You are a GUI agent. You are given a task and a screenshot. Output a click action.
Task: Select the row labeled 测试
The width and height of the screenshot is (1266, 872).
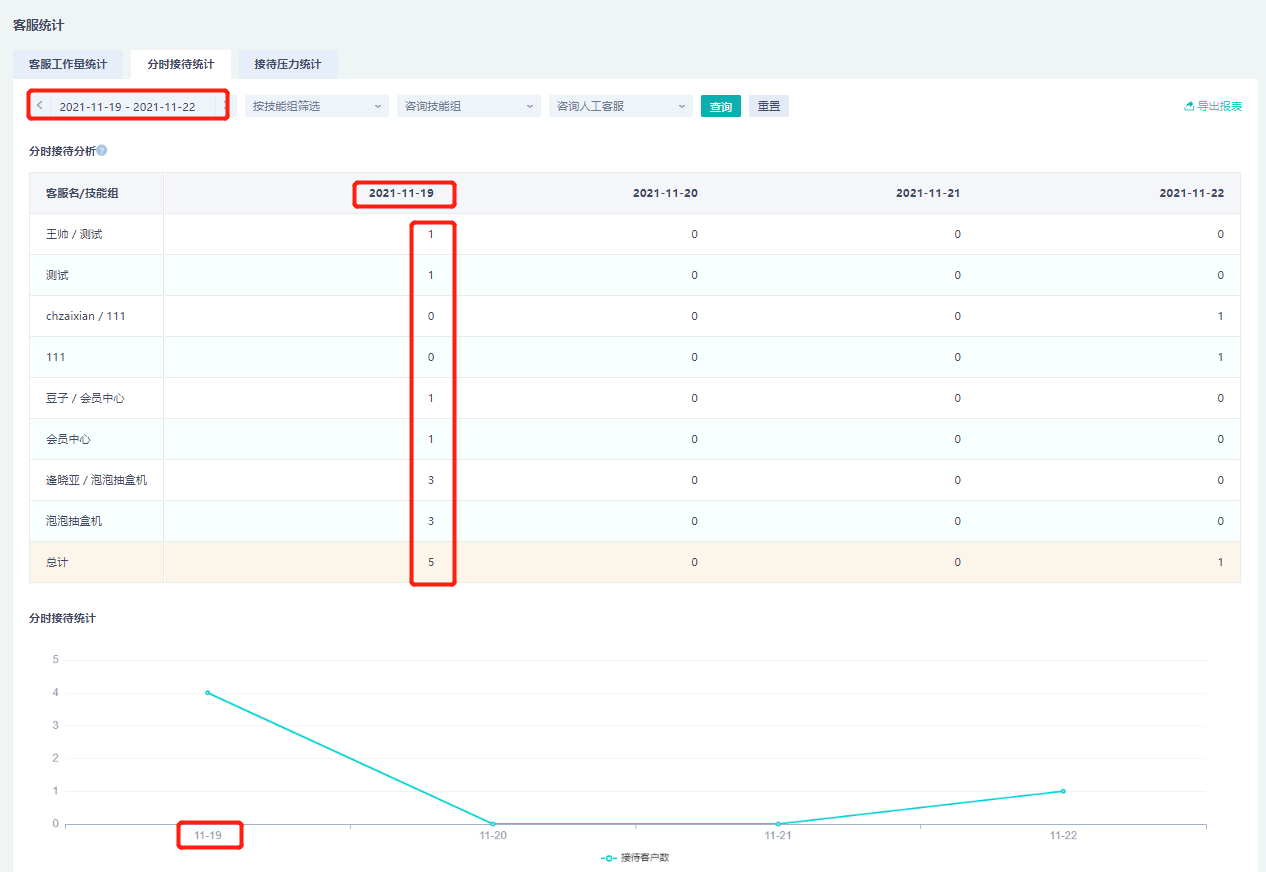[x=635, y=275]
